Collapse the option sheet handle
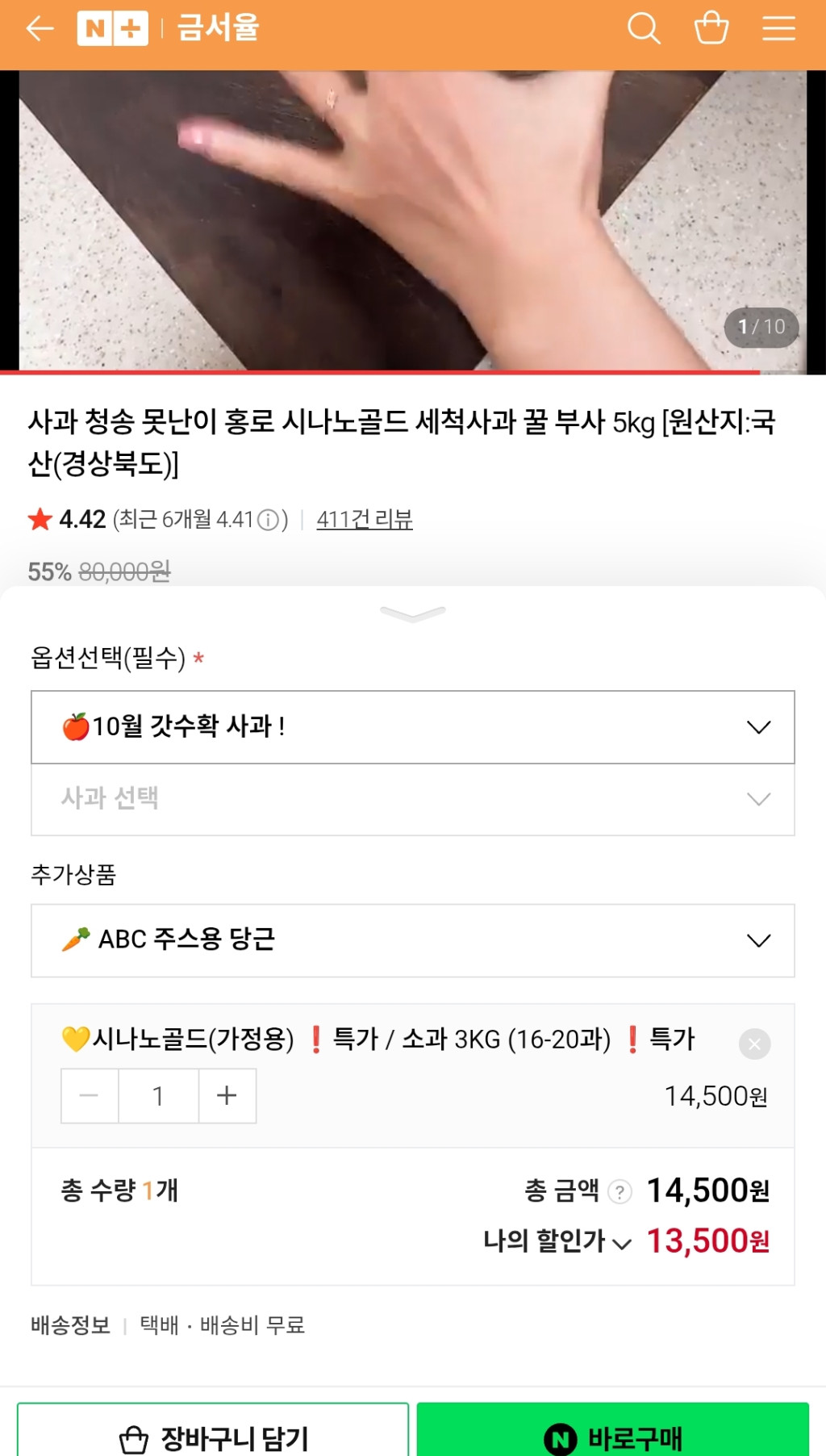Screen dimensions: 826x1456 412,614
